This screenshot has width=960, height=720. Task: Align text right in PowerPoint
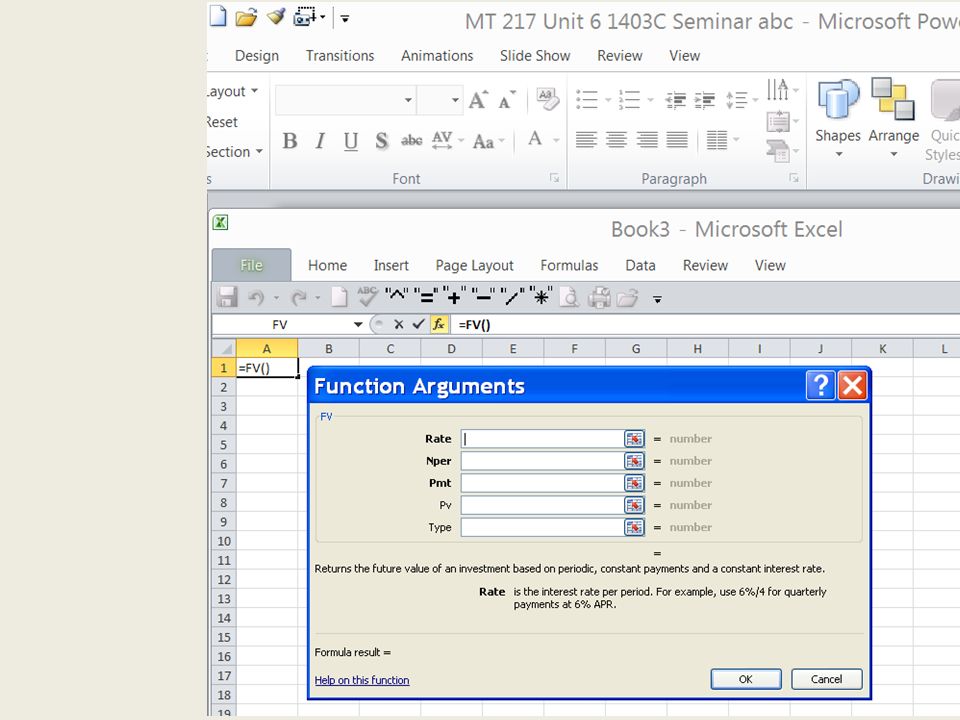pos(647,140)
